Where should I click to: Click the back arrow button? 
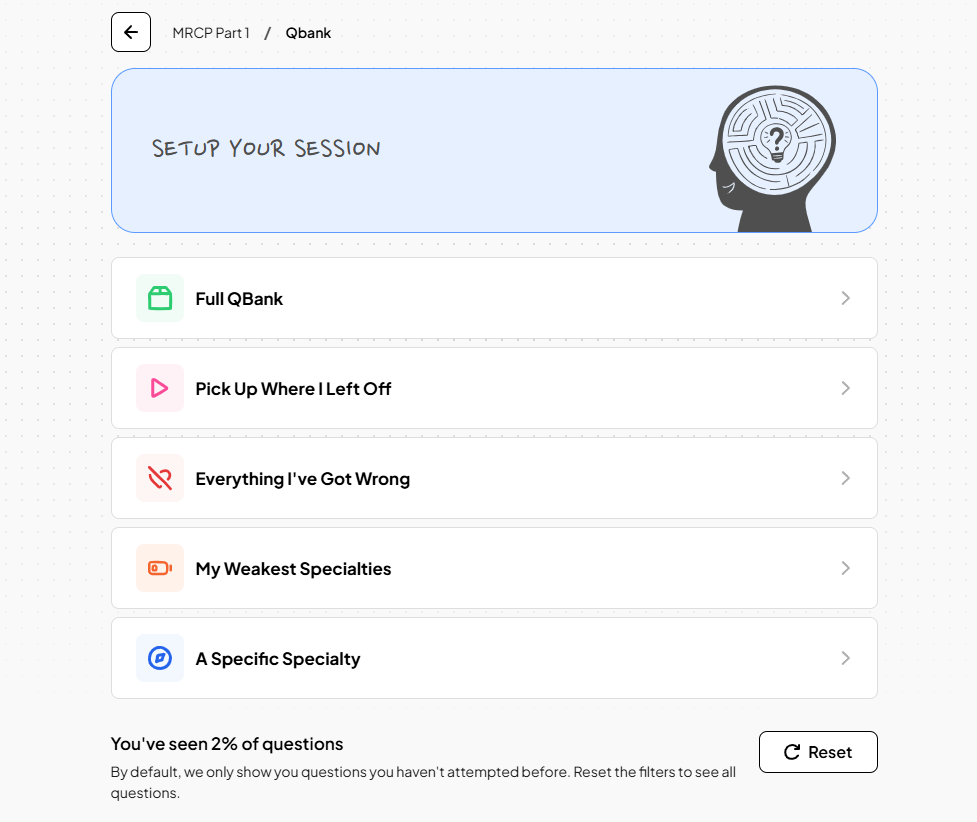pyautogui.click(x=131, y=32)
